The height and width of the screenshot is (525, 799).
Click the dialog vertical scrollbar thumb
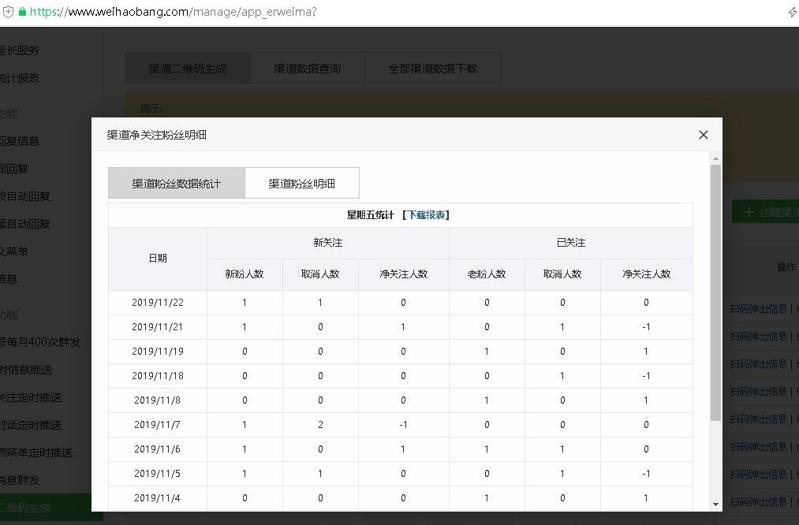pos(716,292)
